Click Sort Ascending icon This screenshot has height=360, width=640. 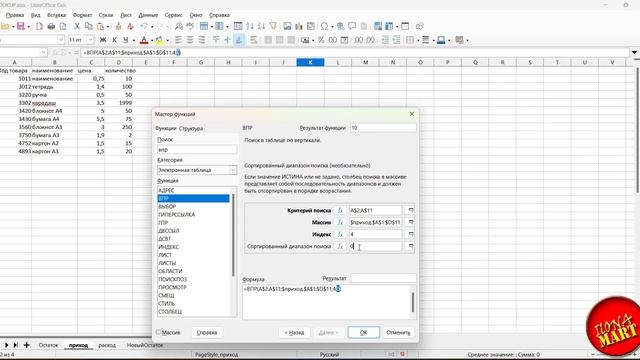coord(250,27)
